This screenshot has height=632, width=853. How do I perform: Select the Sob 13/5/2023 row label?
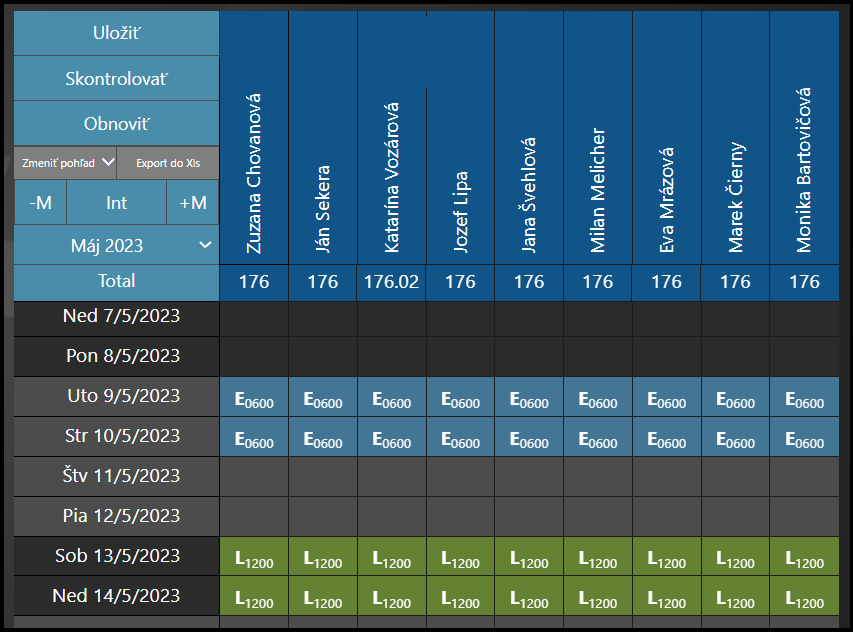(116, 556)
